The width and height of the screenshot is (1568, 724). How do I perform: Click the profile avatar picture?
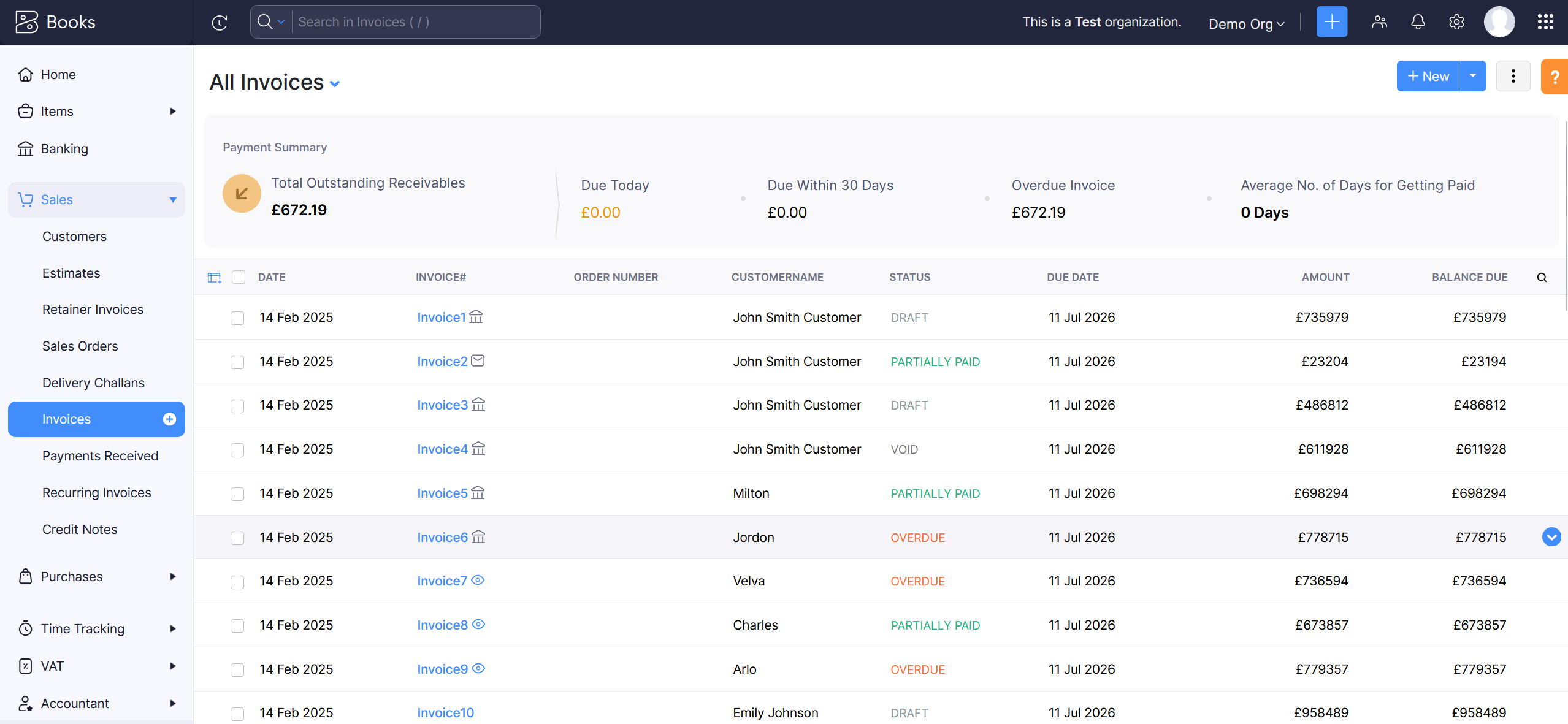point(1499,21)
